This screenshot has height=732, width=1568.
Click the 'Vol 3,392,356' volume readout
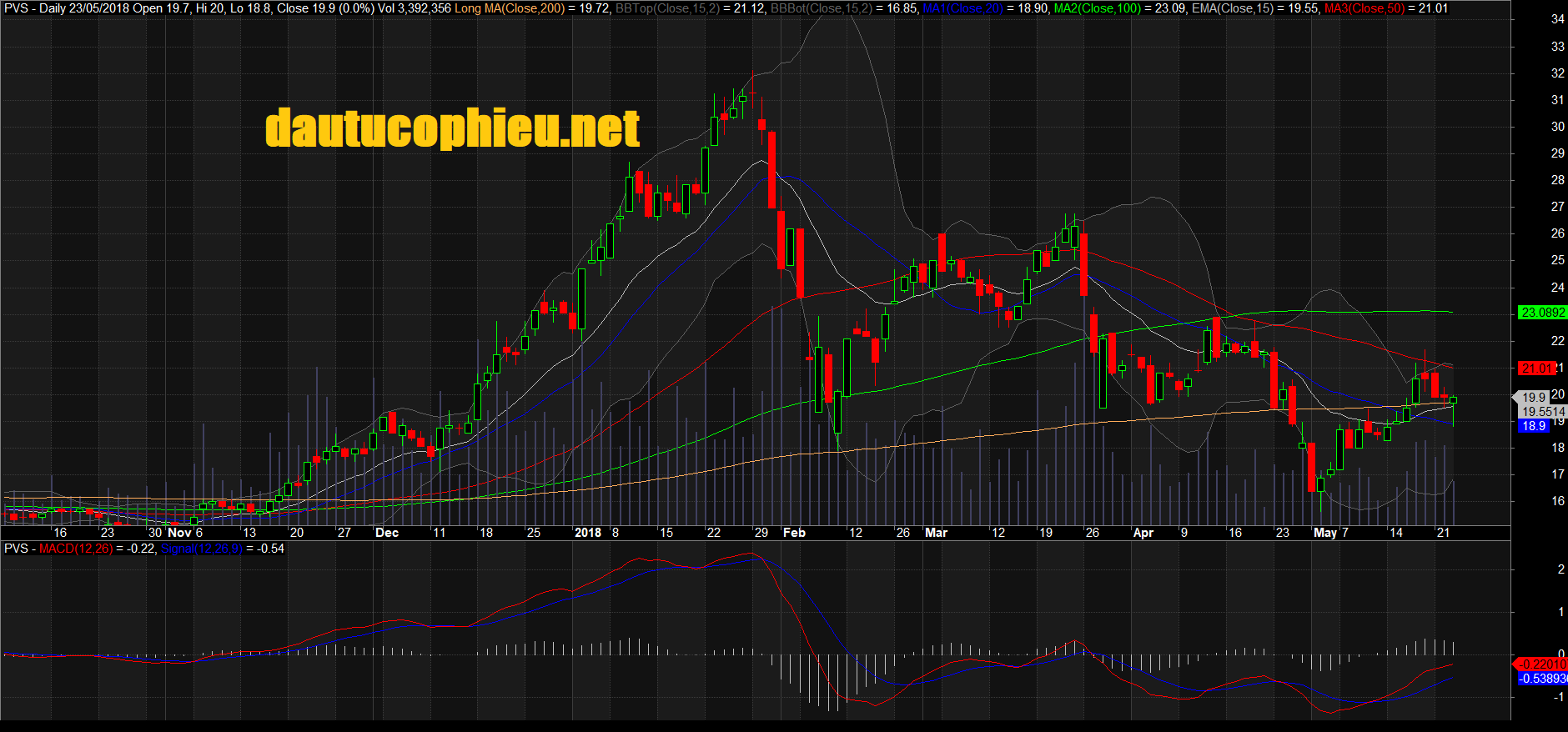[415, 8]
